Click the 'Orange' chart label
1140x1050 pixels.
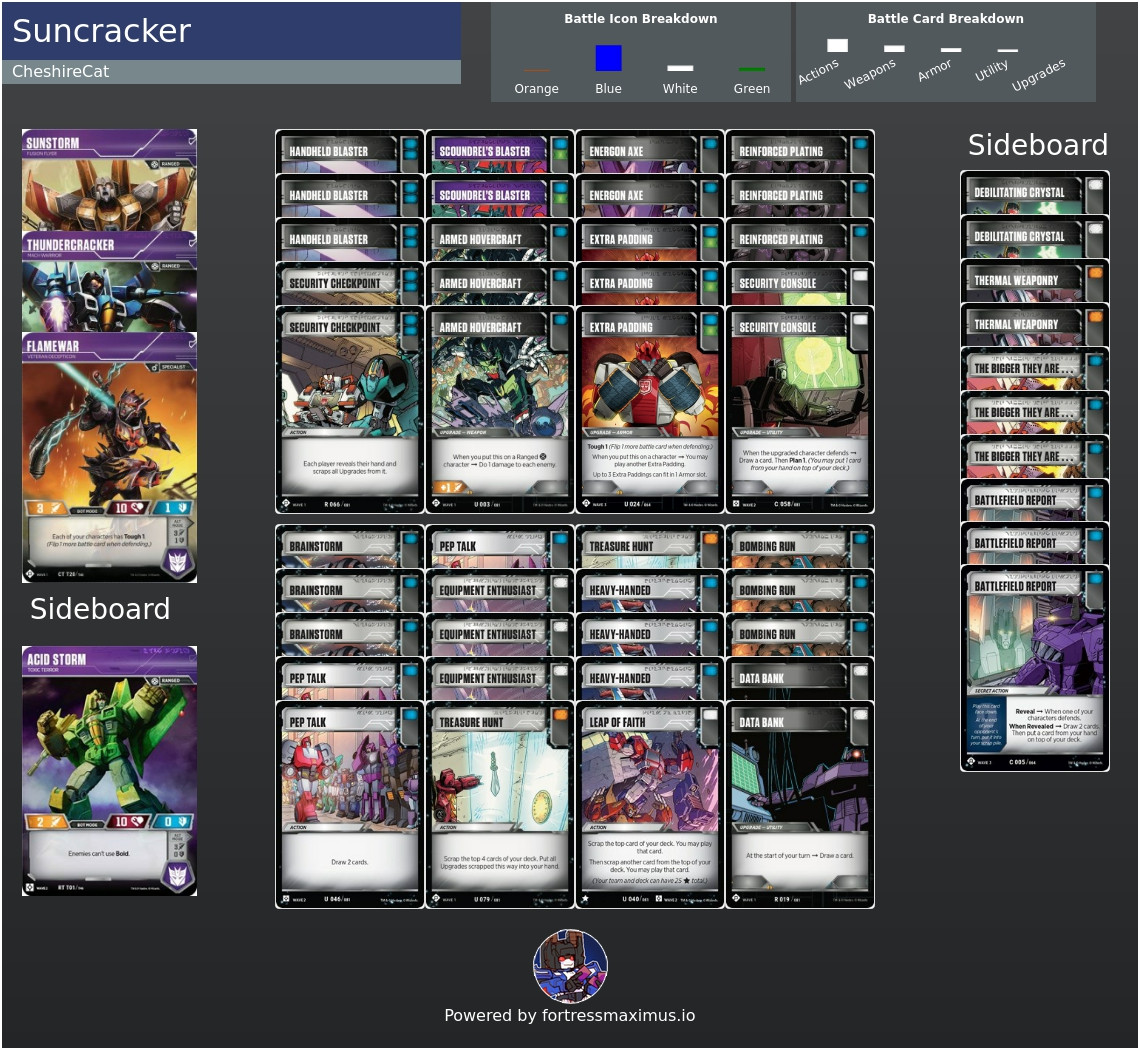(x=537, y=89)
